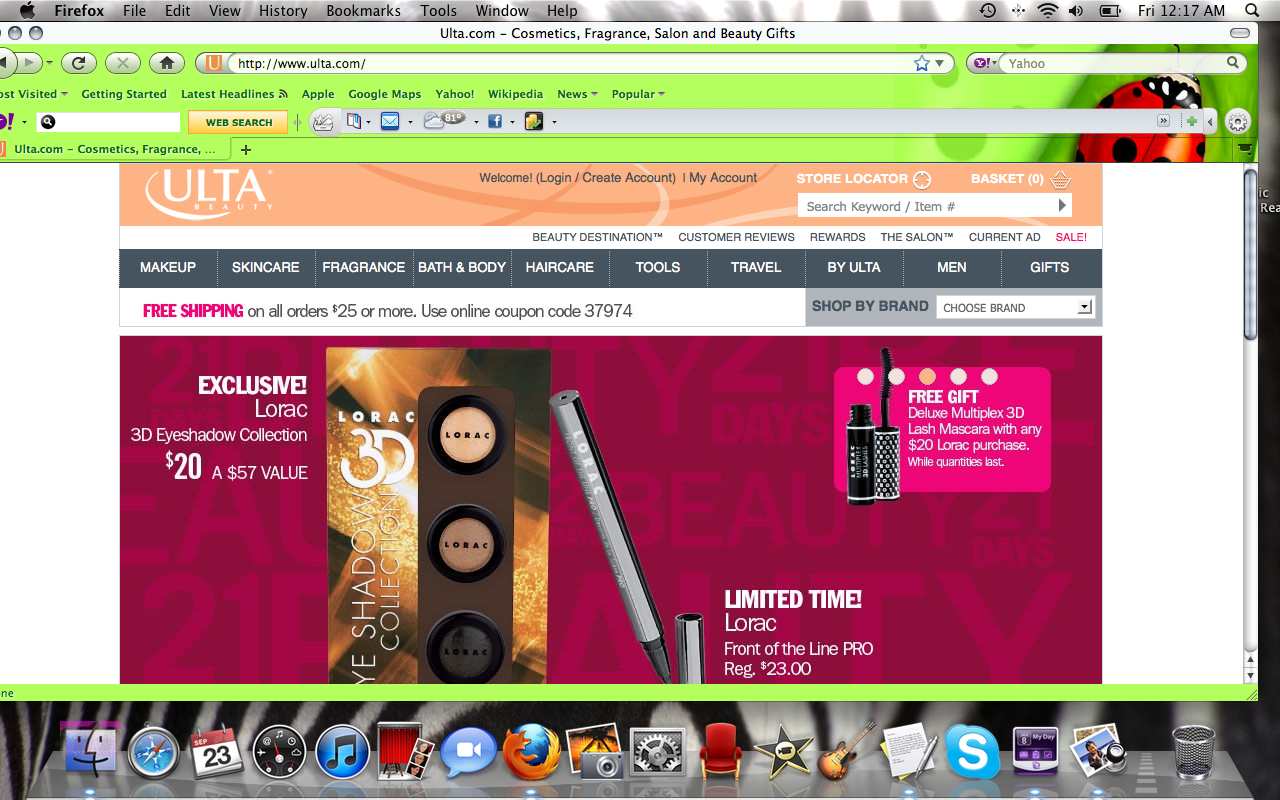Open the History menu

[283, 11]
